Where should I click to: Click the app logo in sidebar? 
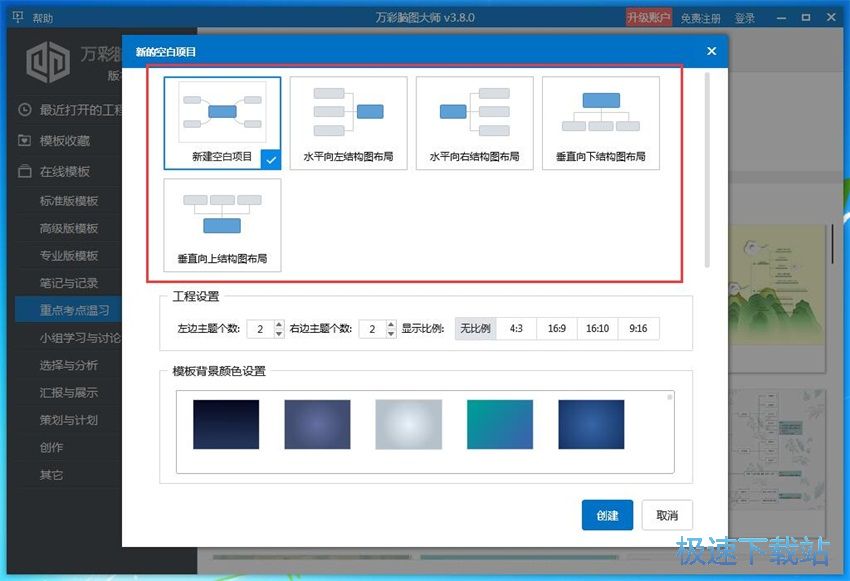coord(48,61)
